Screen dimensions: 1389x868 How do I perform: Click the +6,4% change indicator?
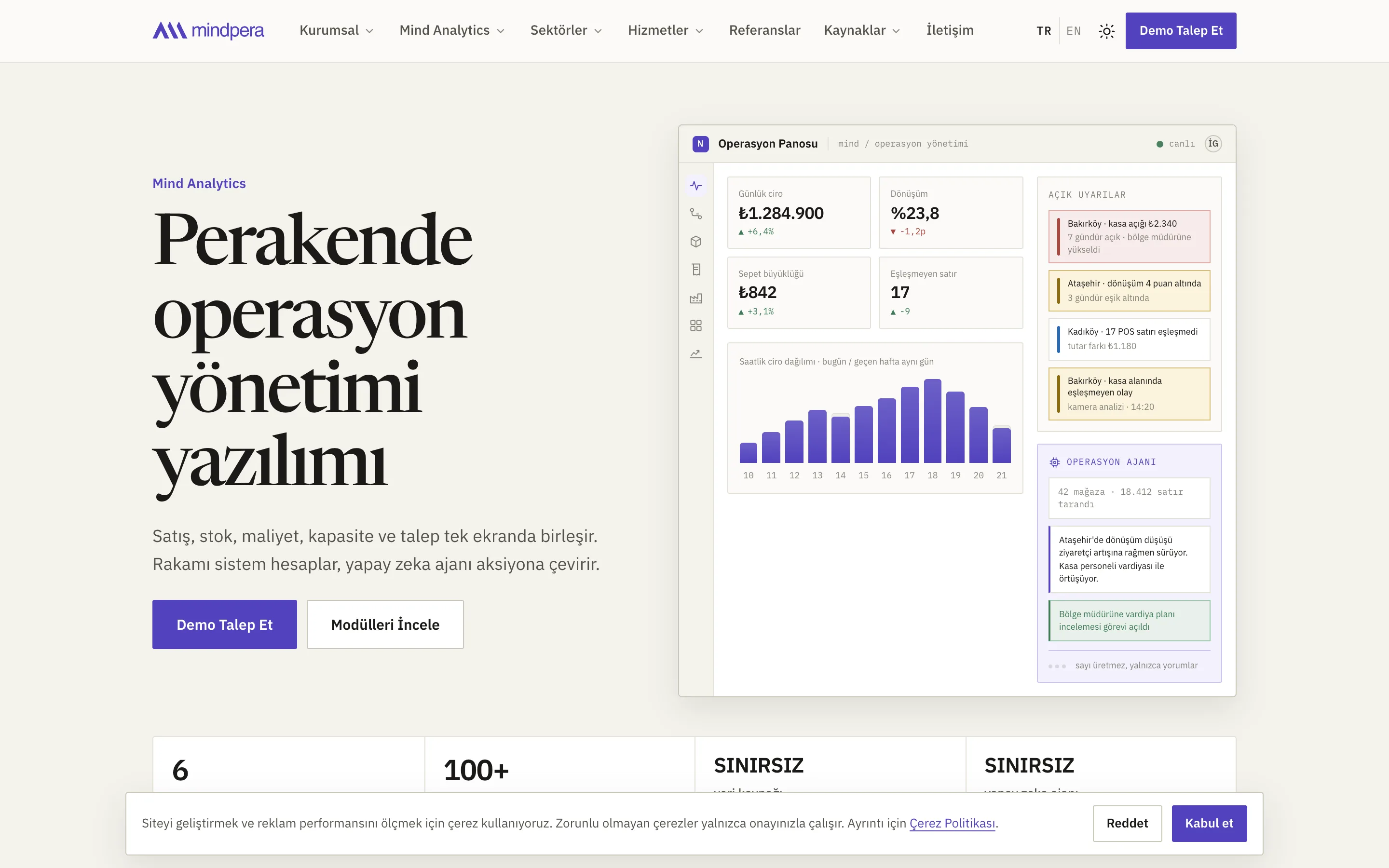(756, 231)
